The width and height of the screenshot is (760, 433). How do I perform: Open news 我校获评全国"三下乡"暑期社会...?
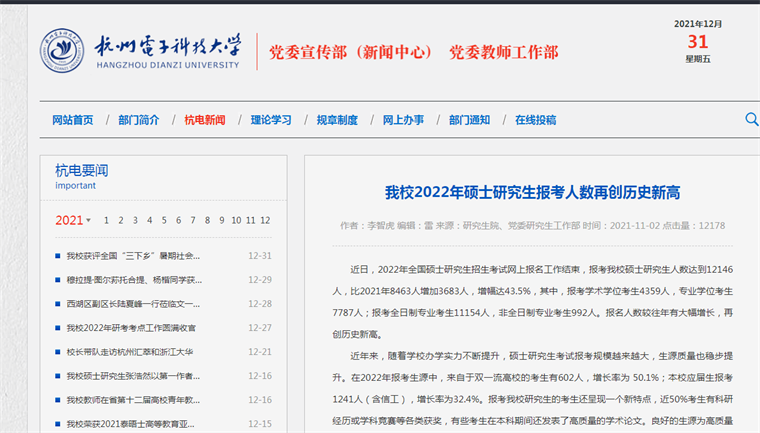[x=133, y=256]
